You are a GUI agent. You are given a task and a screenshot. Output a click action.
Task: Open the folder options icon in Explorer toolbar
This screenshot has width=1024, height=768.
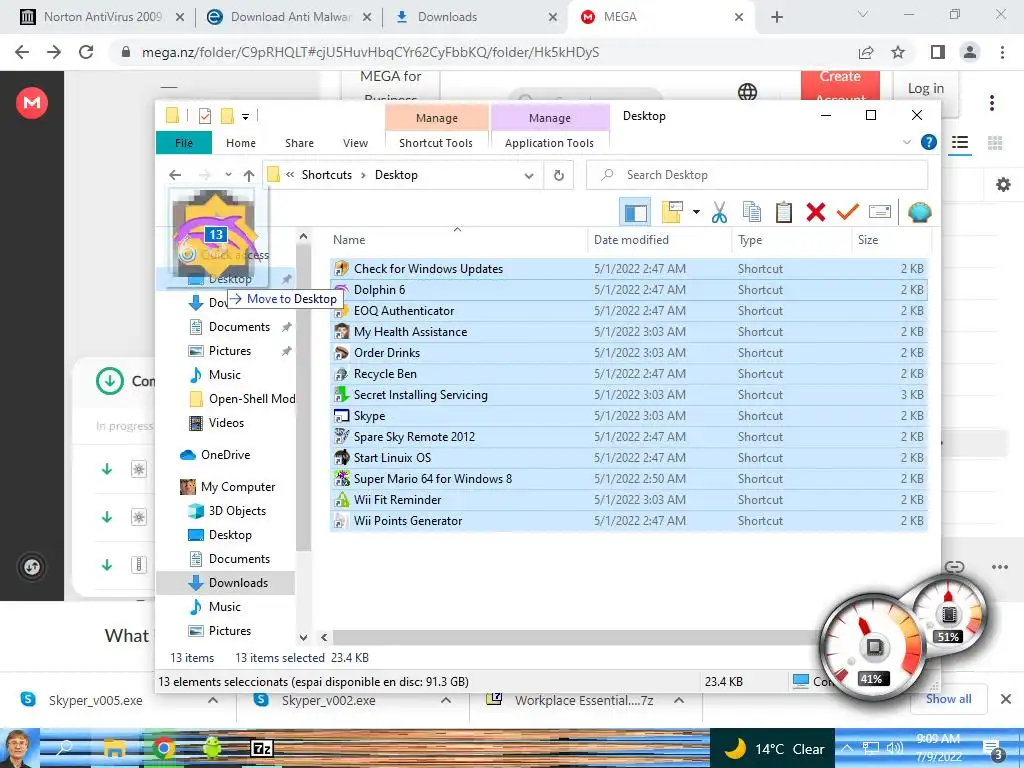pos(672,212)
